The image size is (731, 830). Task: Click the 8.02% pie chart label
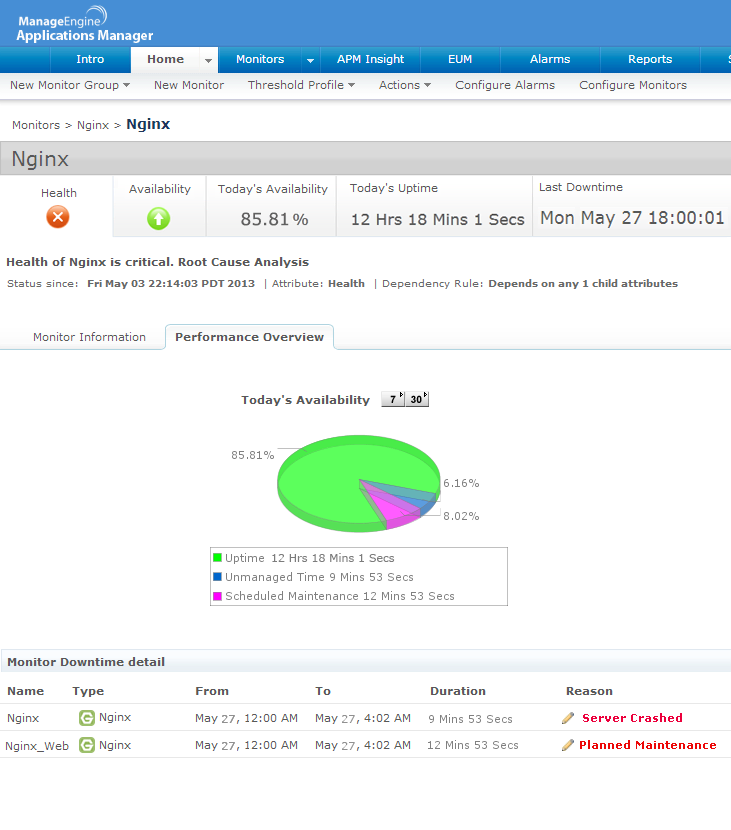(x=461, y=516)
